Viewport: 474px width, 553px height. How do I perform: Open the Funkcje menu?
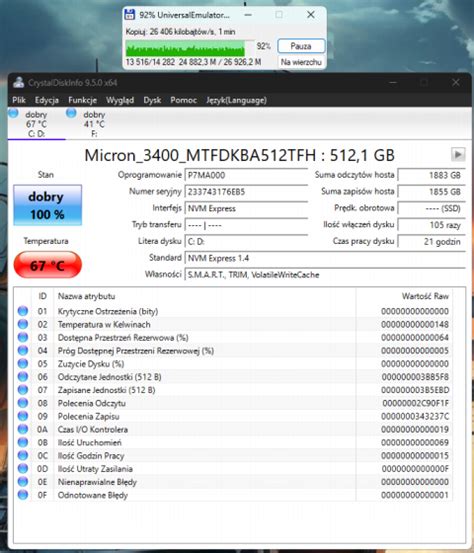click(x=83, y=100)
